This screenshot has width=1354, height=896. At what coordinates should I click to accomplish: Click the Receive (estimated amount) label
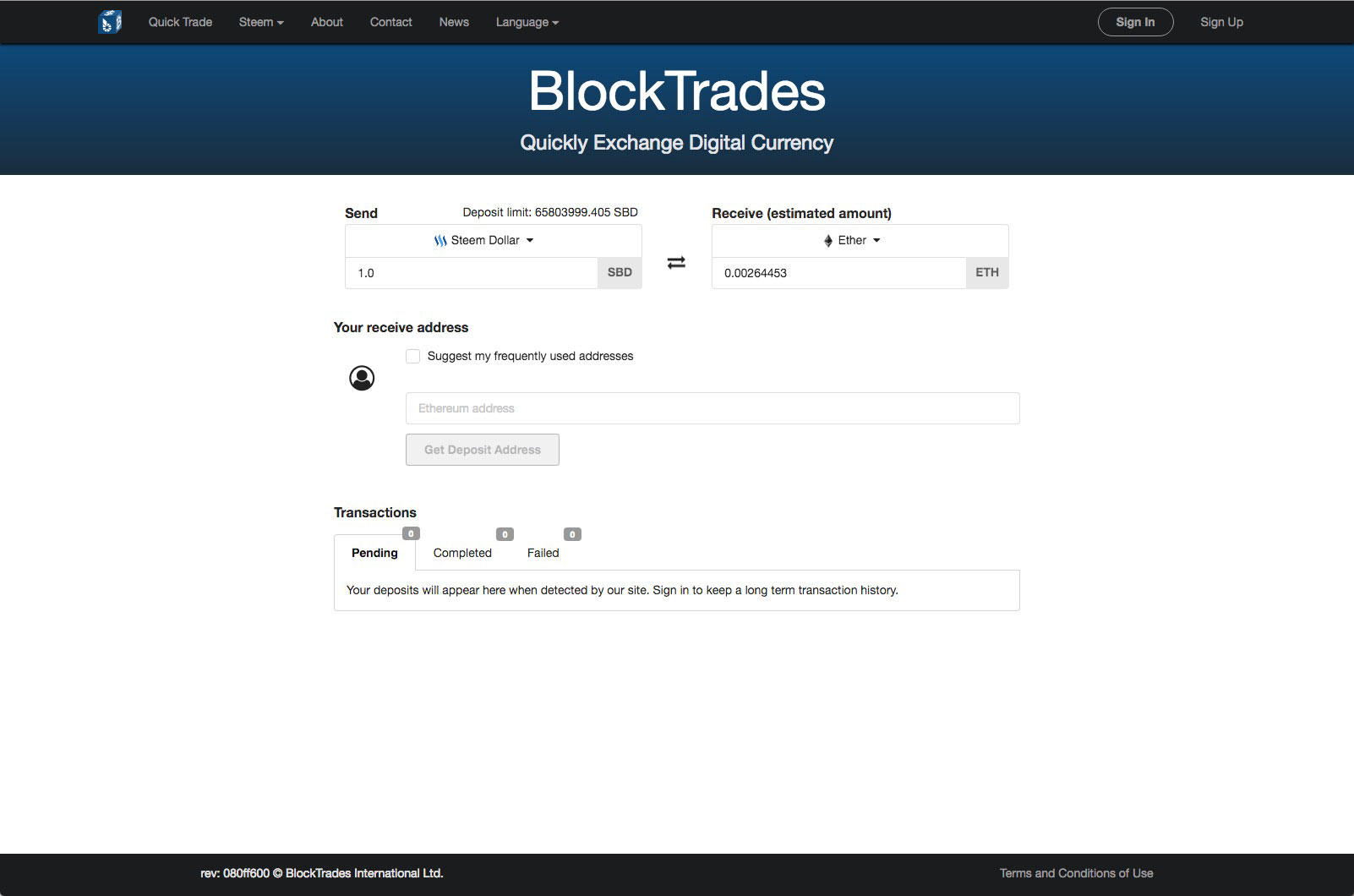801,213
